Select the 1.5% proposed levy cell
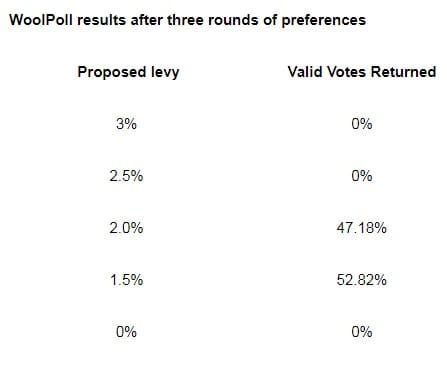447x366 pixels. click(126, 280)
